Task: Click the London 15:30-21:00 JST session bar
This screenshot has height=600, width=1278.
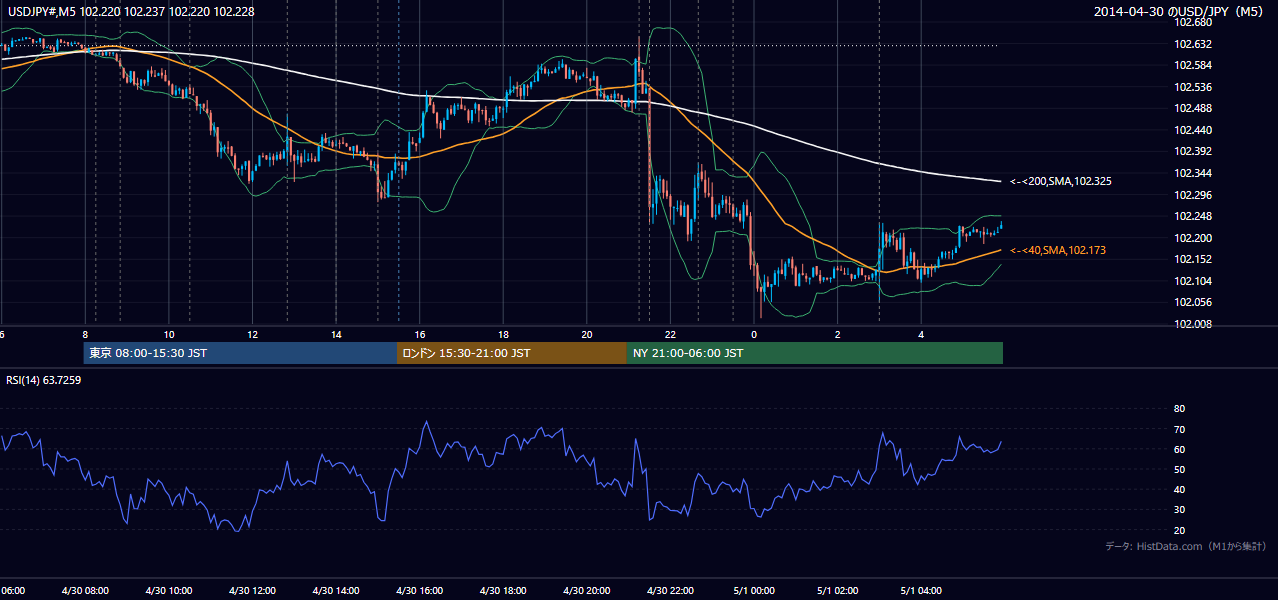Action: click(x=512, y=353)
